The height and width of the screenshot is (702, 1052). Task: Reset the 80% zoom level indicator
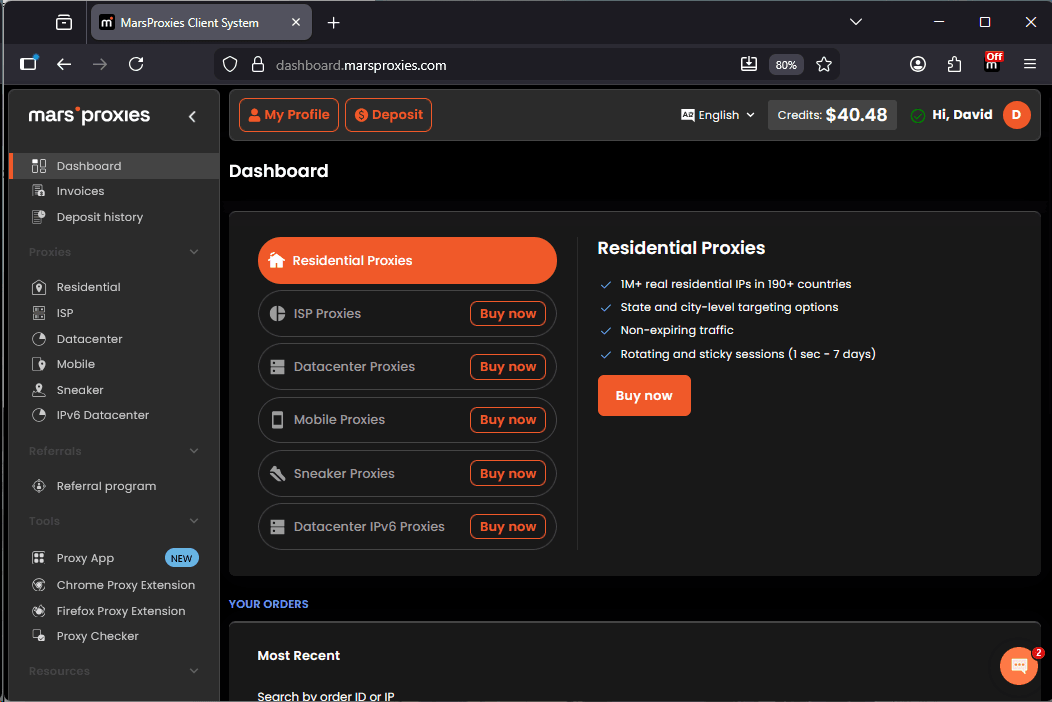786,65
